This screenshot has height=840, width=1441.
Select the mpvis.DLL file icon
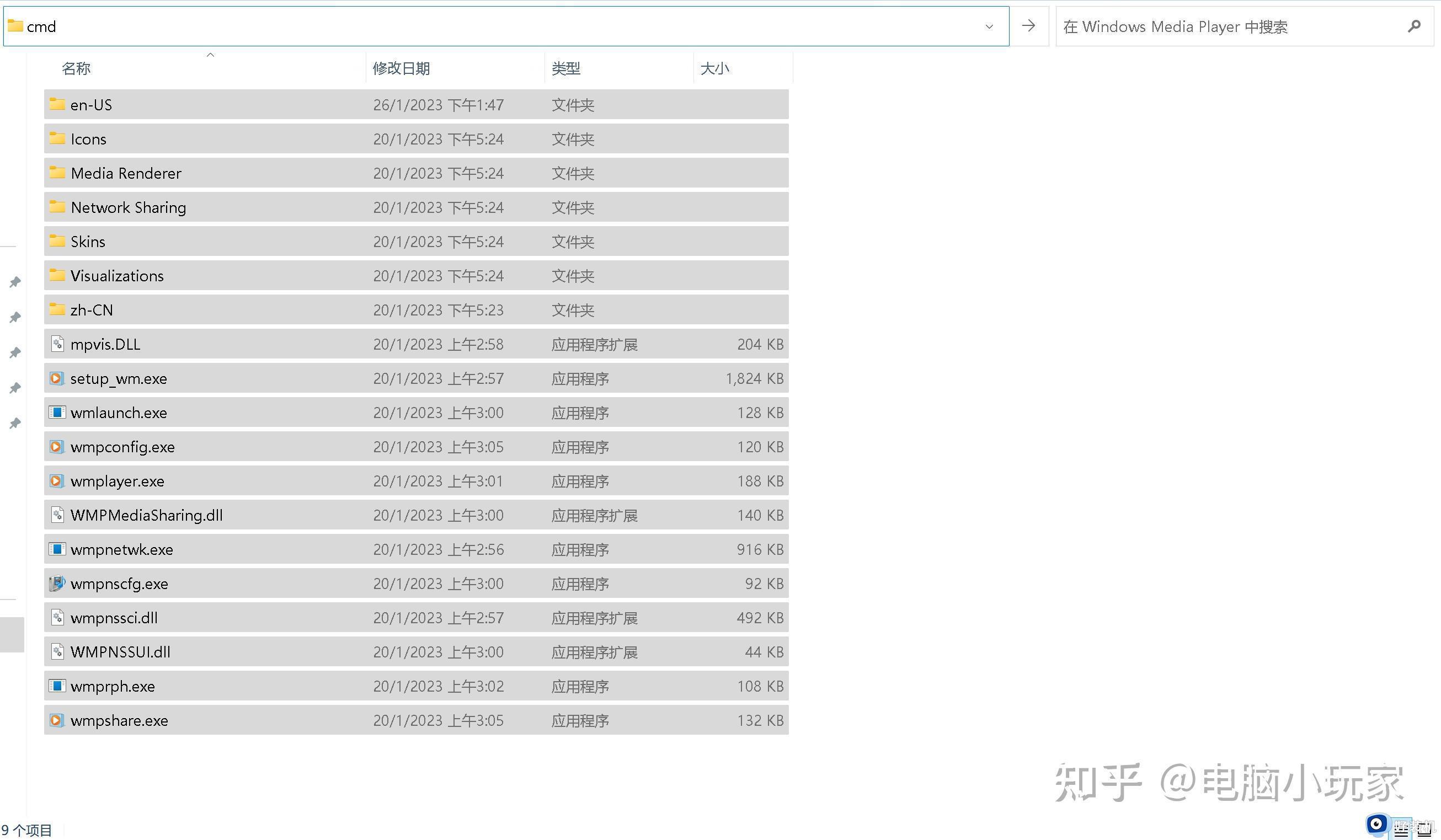pyautogui.click(x=57, y=344)
